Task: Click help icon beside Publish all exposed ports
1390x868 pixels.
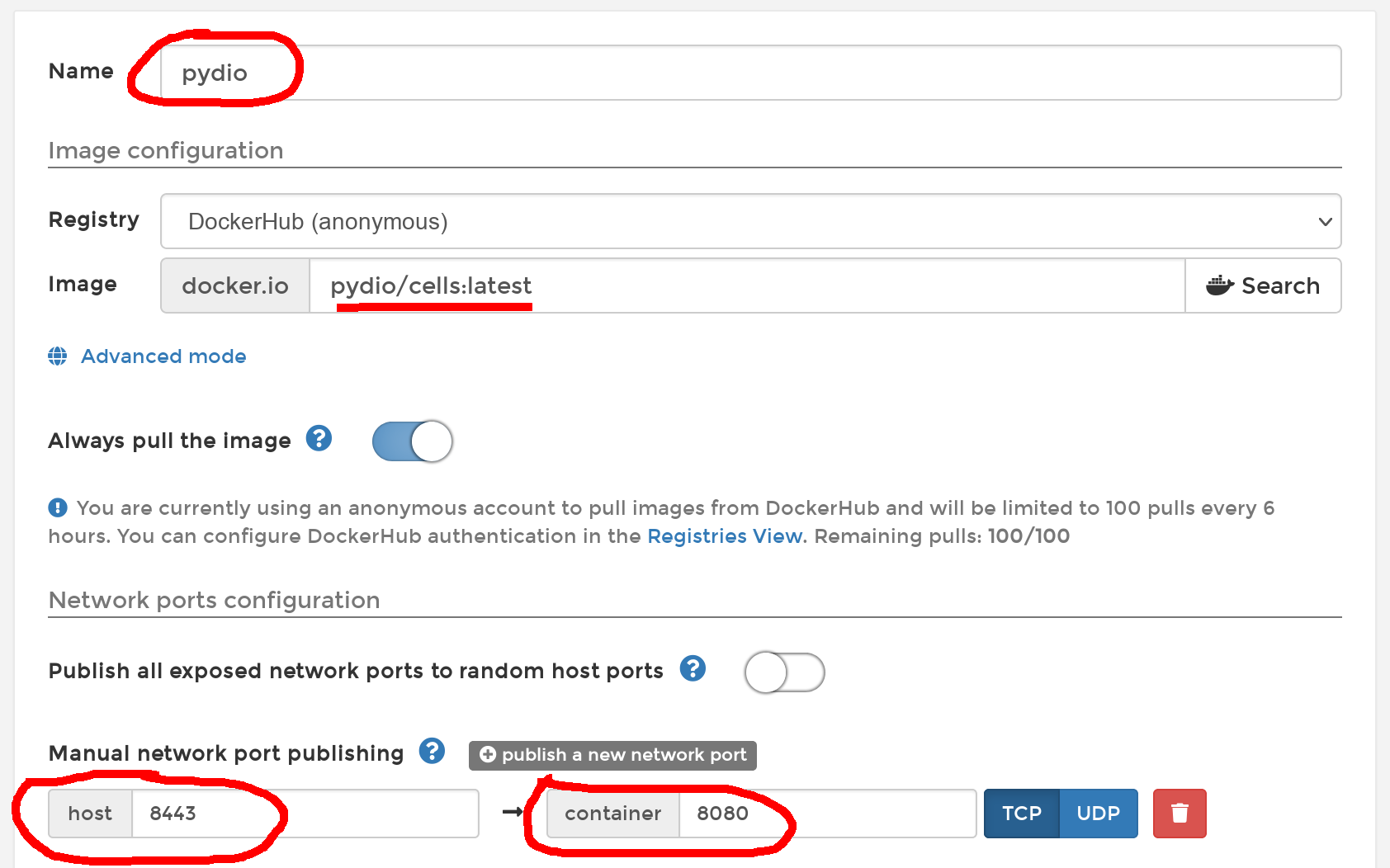Action: pos(693,668)
